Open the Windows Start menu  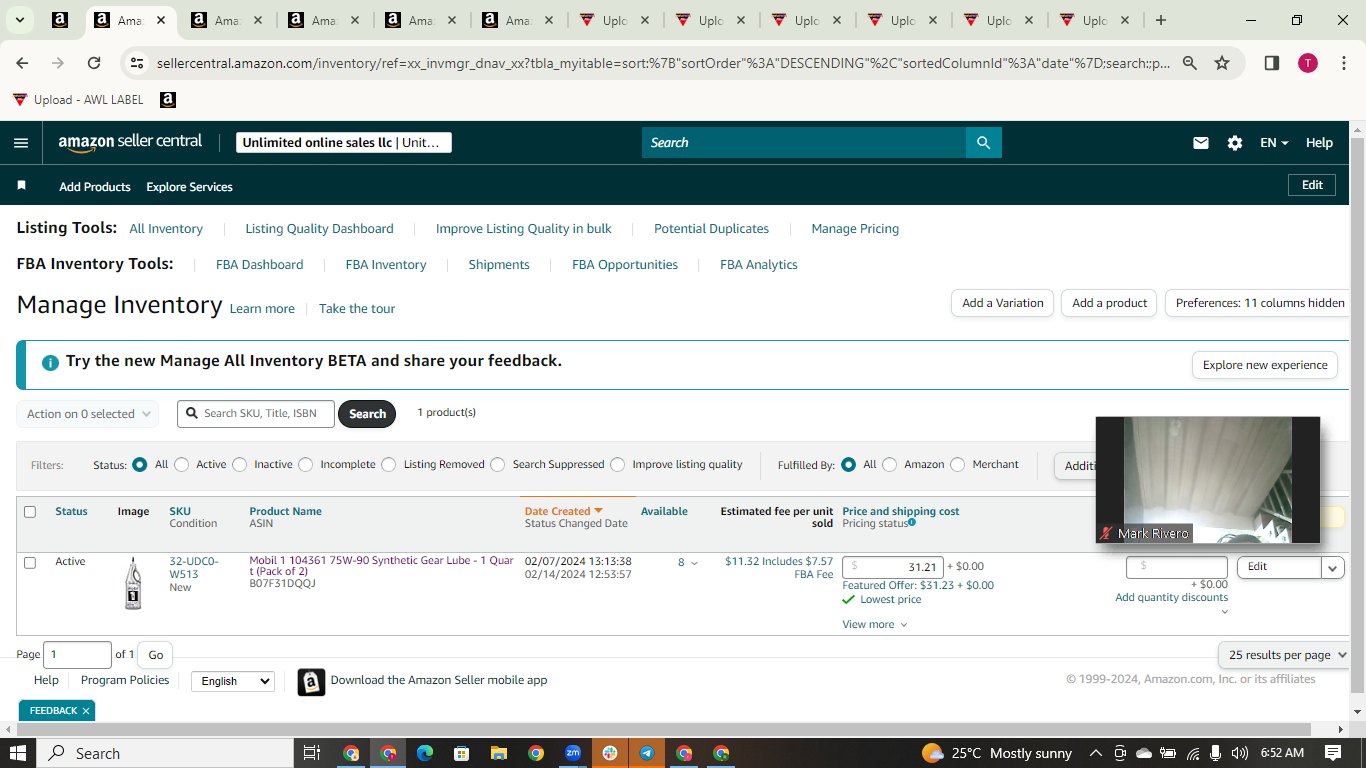18,753
